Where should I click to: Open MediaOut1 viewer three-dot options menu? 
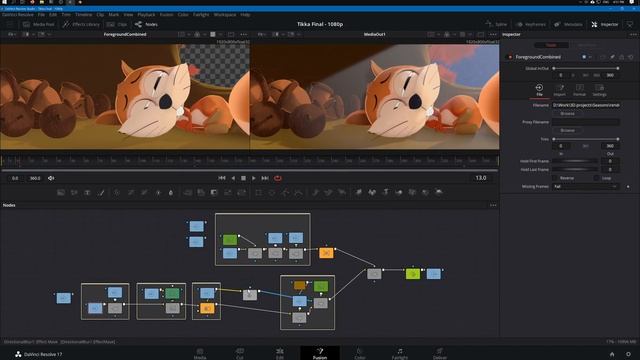coord(493,34)
